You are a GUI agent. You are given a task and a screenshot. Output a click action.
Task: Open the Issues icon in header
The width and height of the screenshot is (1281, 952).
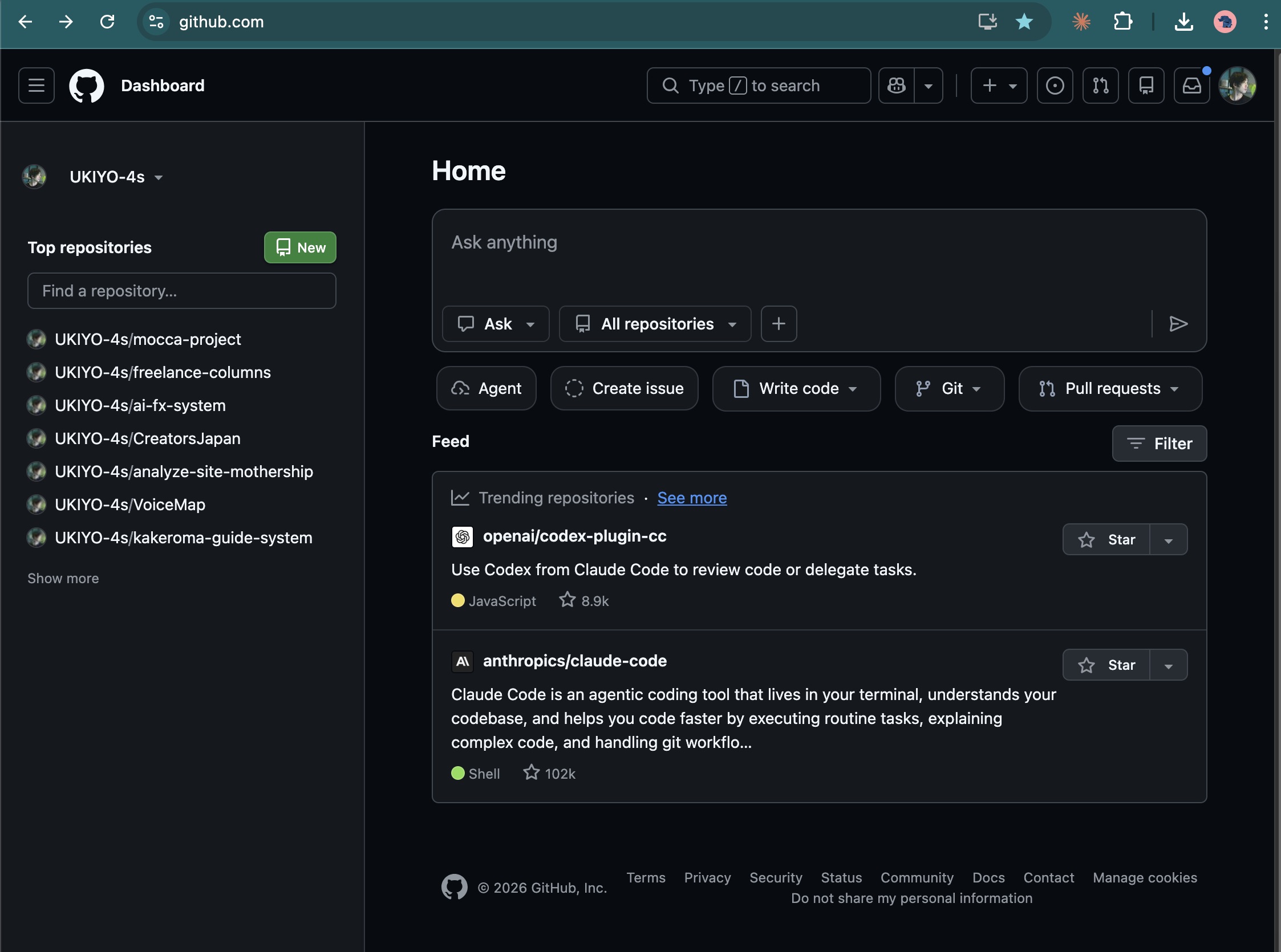1055,86
